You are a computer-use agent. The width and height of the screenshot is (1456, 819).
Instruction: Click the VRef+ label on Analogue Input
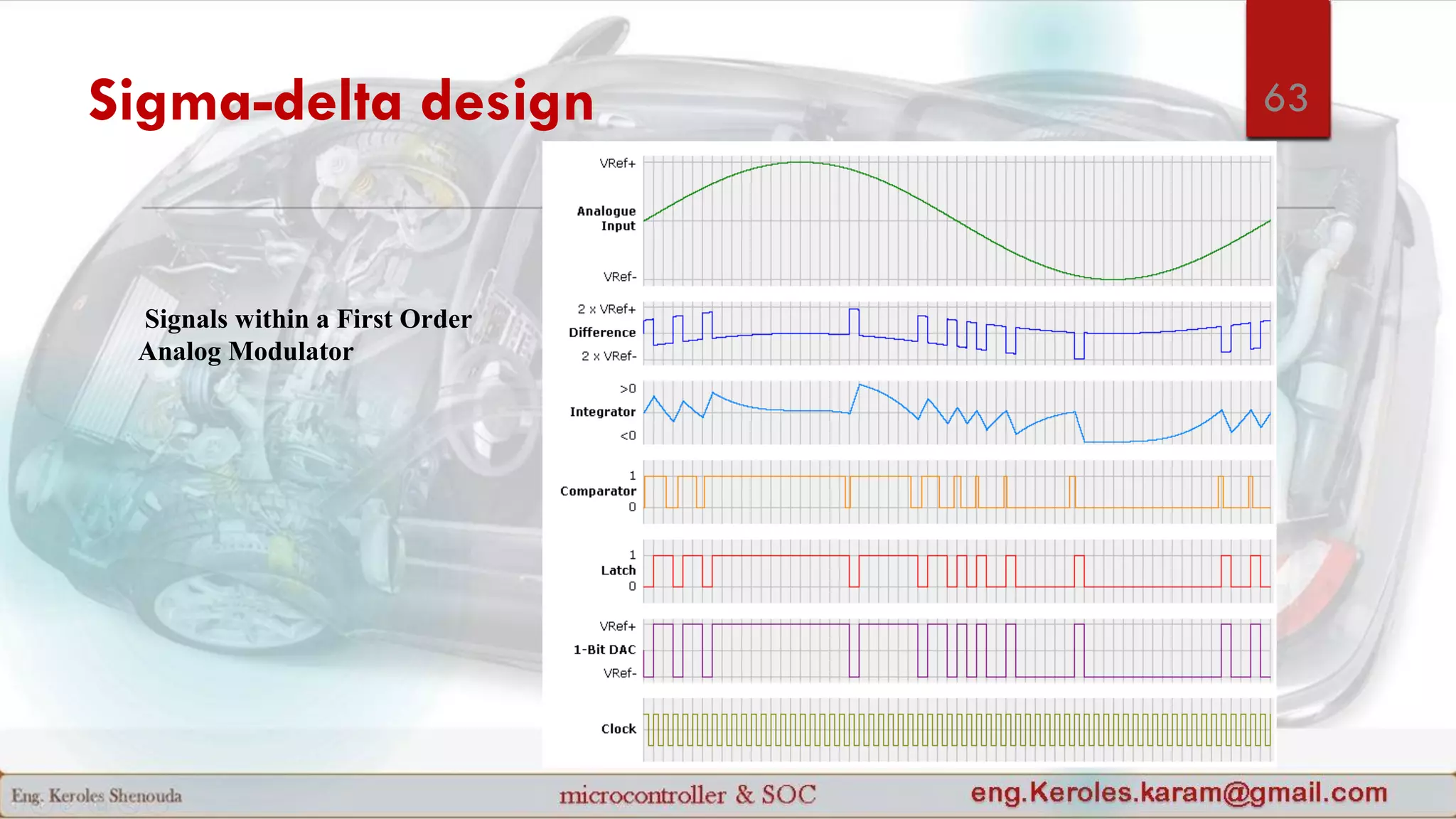click(617, 163)
